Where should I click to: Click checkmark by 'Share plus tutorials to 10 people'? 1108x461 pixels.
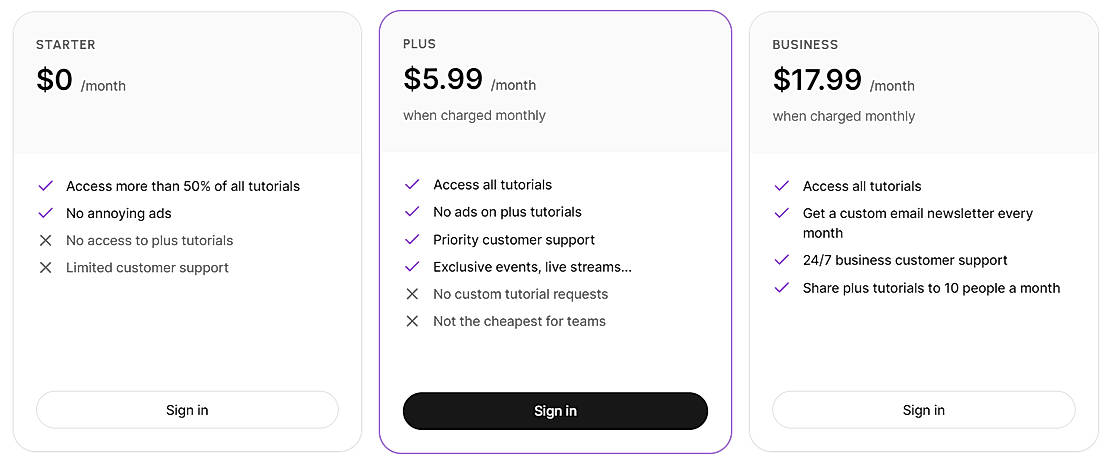(x=782, y=288)
